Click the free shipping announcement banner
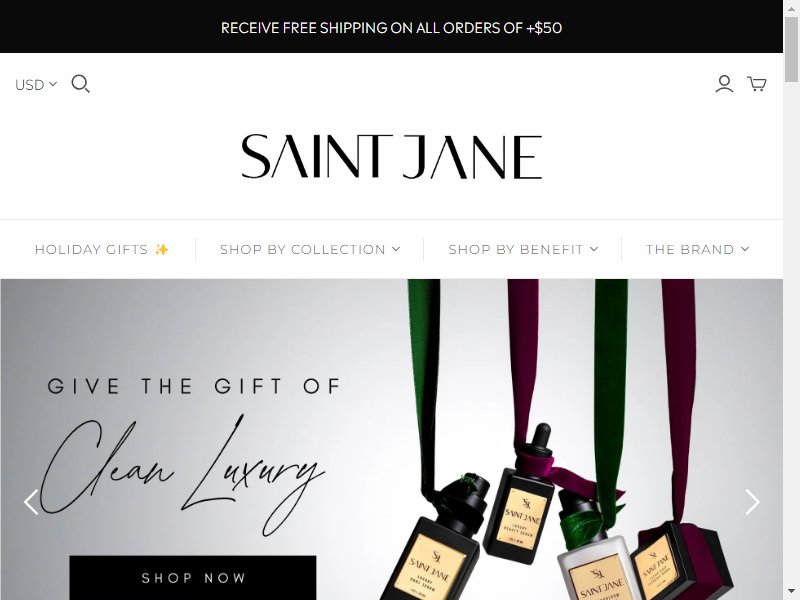This screenshot has width=800, height=600. coord(391,27)
